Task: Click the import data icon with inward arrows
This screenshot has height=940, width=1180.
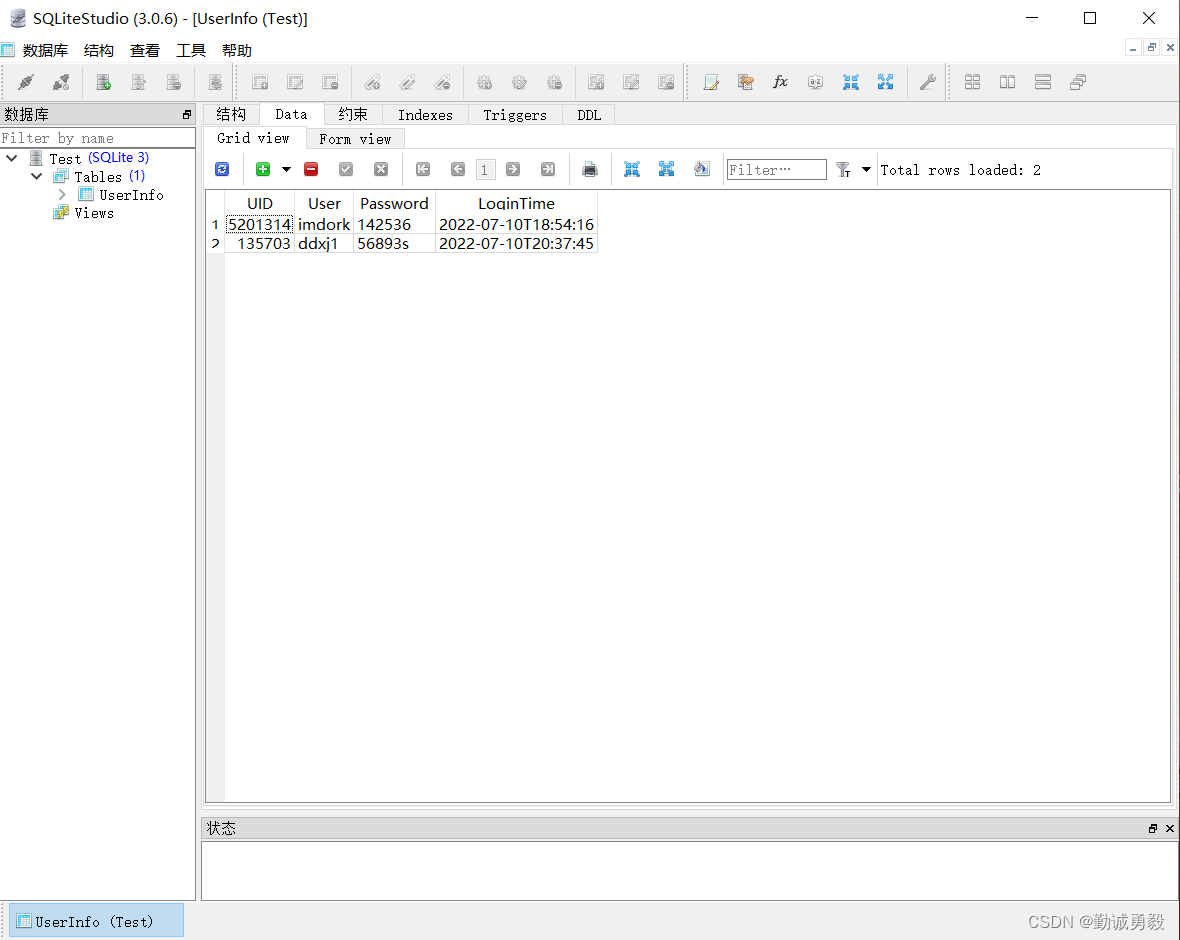Action: (850, 82)
